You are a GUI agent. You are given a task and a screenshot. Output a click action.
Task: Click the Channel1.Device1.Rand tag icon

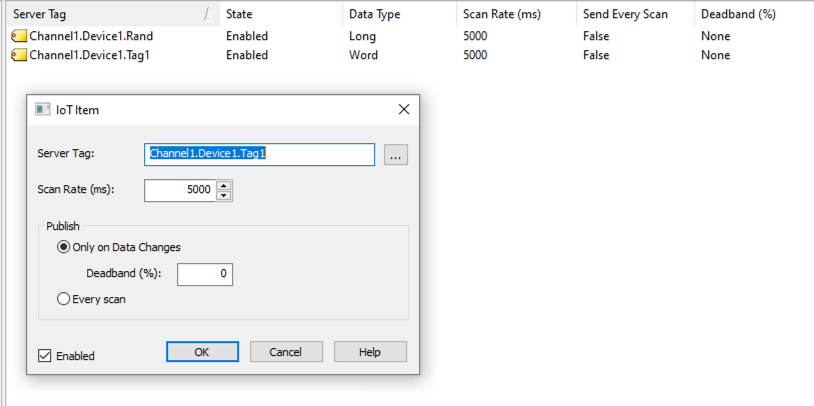pyautogui.click(x=19, y=36)
